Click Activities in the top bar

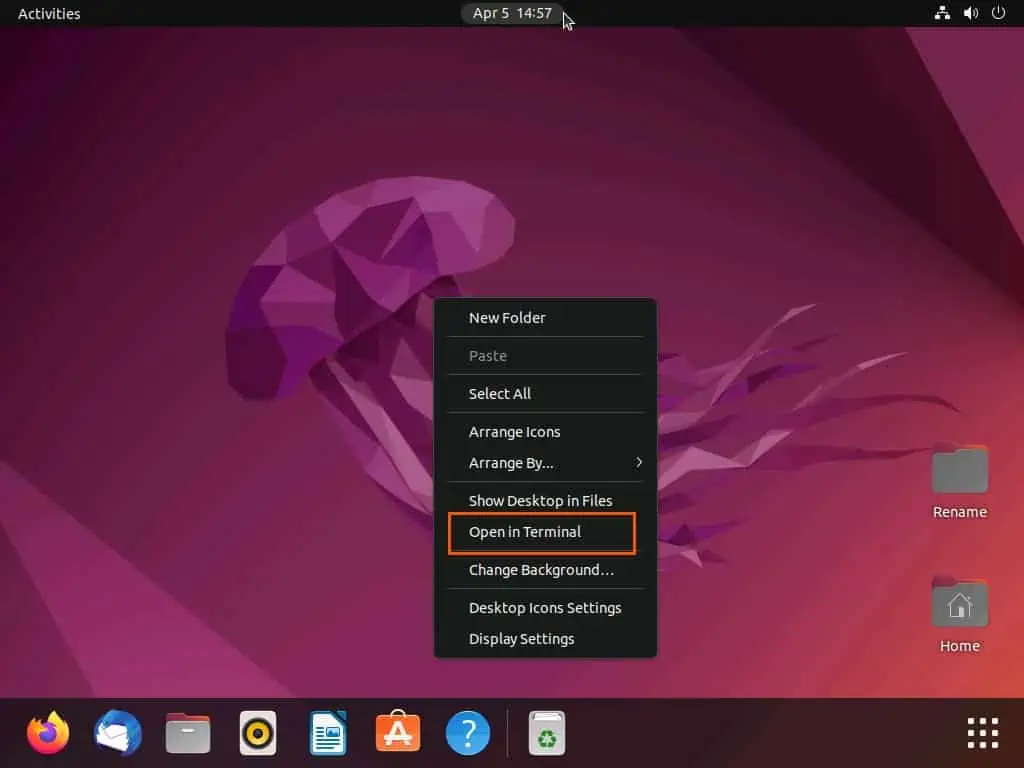pyautogui.click(x=49, y=14)
